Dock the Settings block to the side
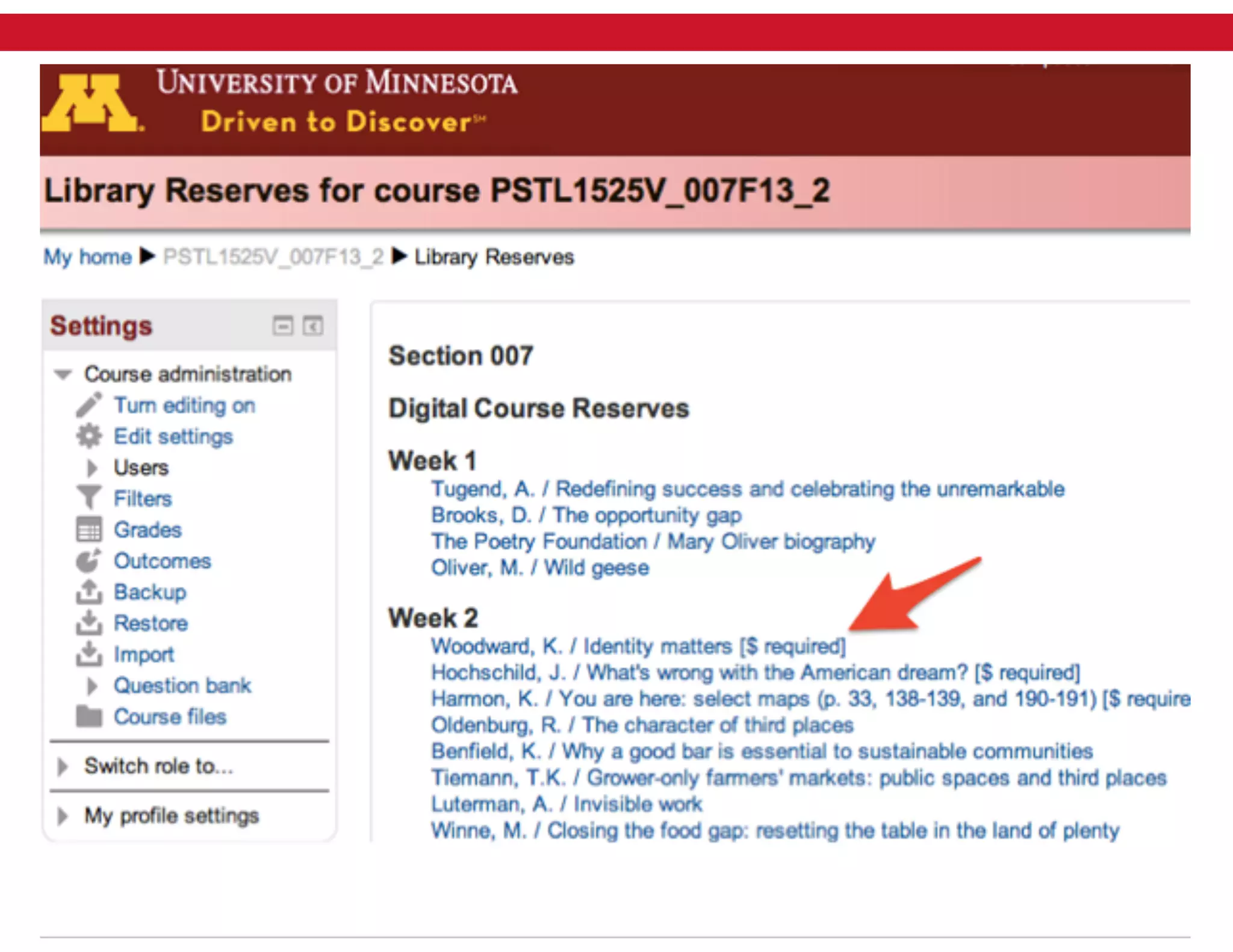Screen dimensions: 1233x952 pyautogui.click(x=312, y=326)
